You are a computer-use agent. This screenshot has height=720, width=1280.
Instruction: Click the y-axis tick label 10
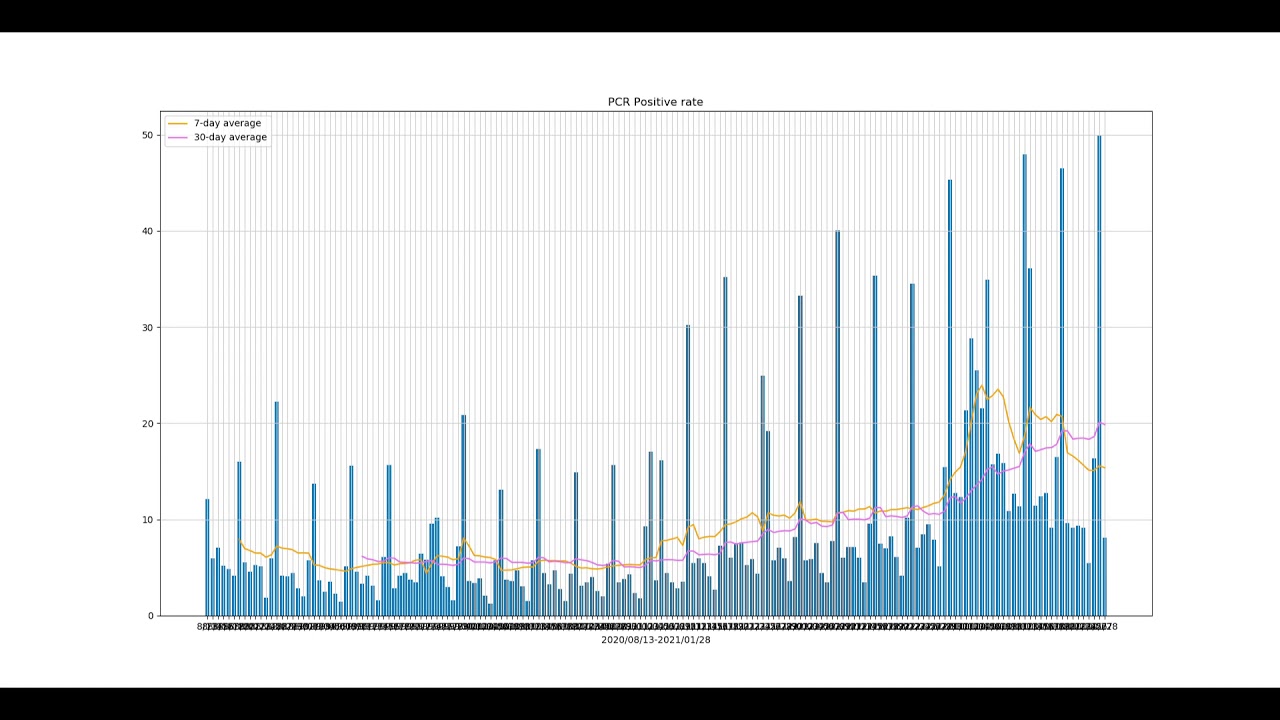pyautogui.click(x=147, y=520)
